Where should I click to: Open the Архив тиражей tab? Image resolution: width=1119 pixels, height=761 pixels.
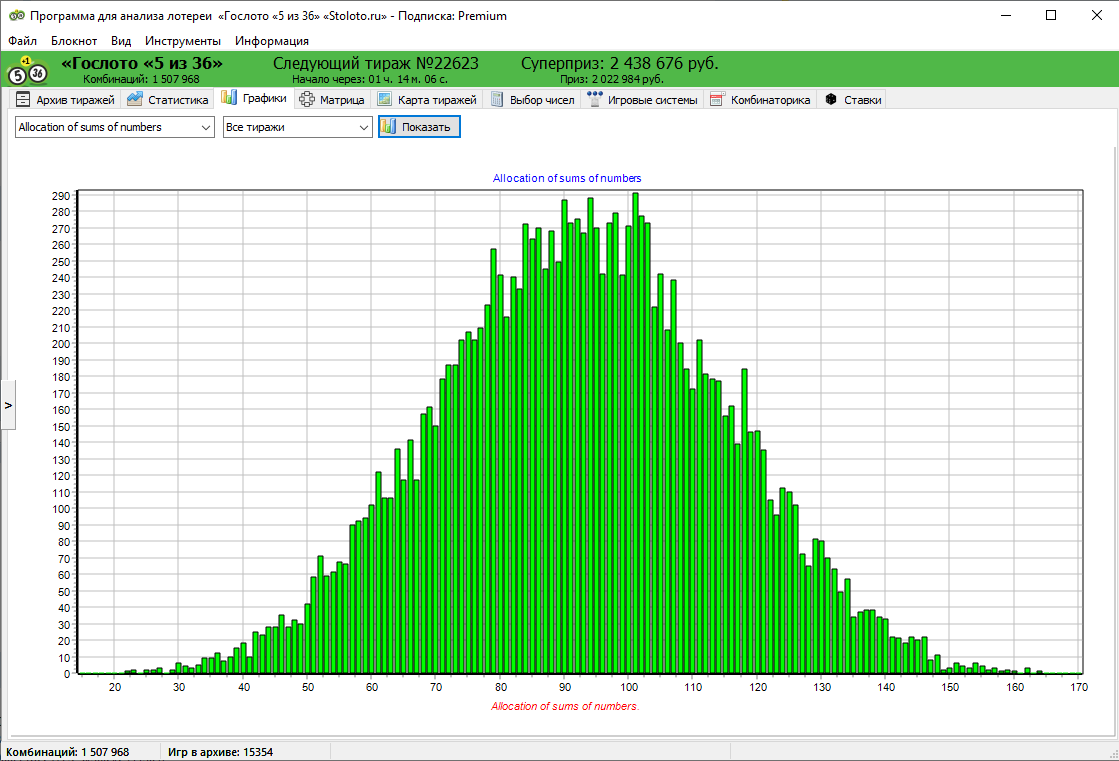coord(66,100)
